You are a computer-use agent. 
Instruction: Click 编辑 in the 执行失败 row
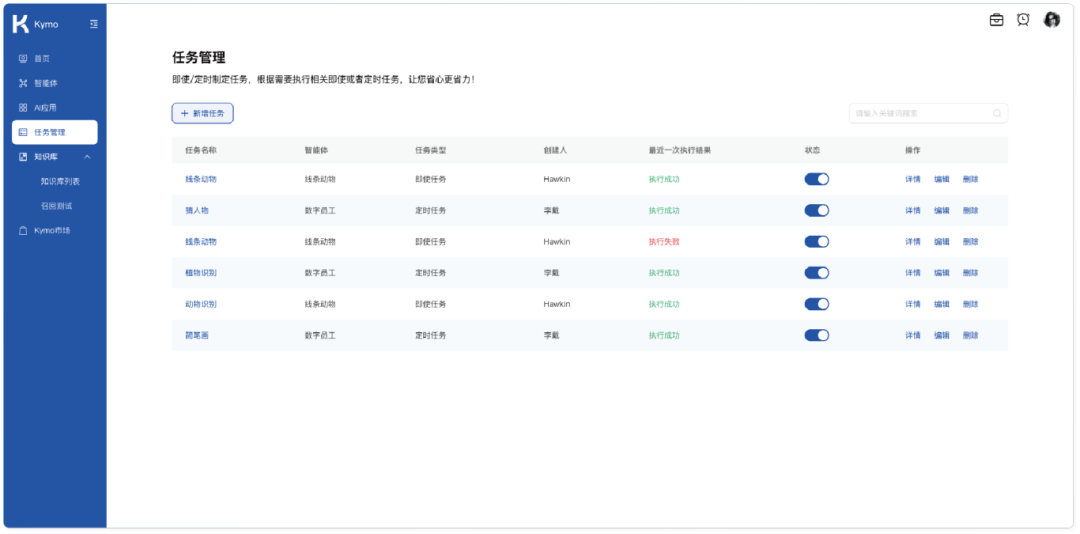coord(942,242)
